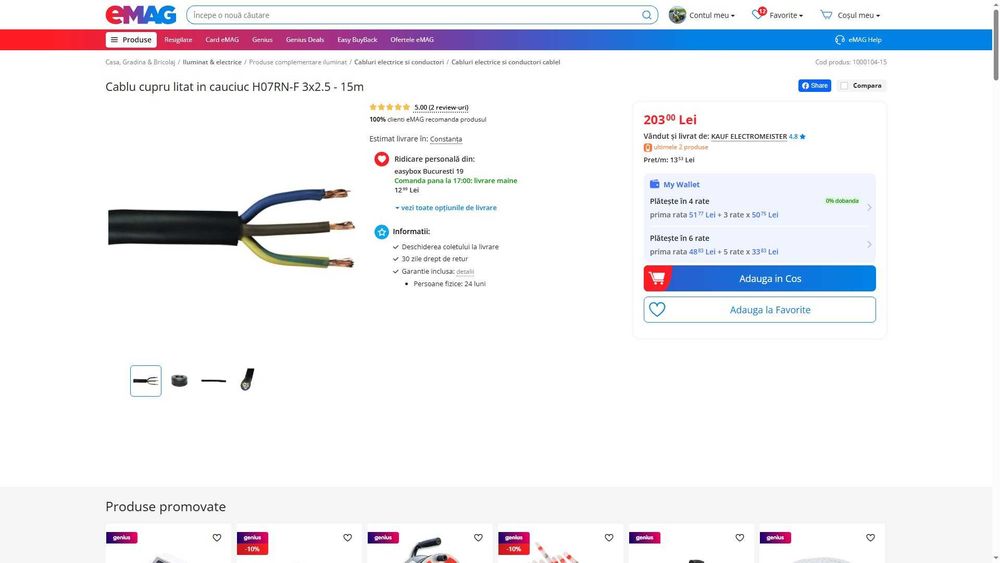The width and height of the screenshot is (1000, 563).
Task: Click Adauga la Favorite button
Action: click(760, 310)
